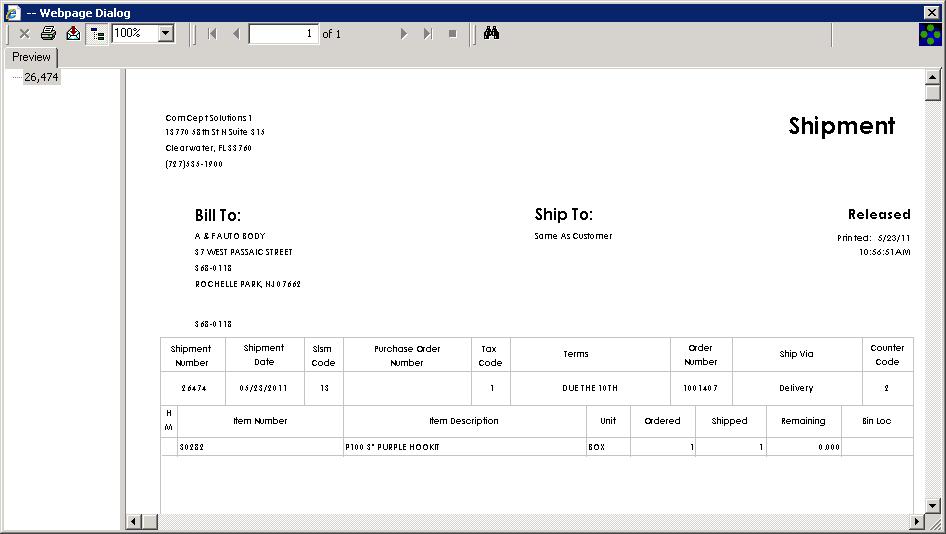Click the Export report icon
The width and height of the screenshot is (946, 534).
pos(73,33)
